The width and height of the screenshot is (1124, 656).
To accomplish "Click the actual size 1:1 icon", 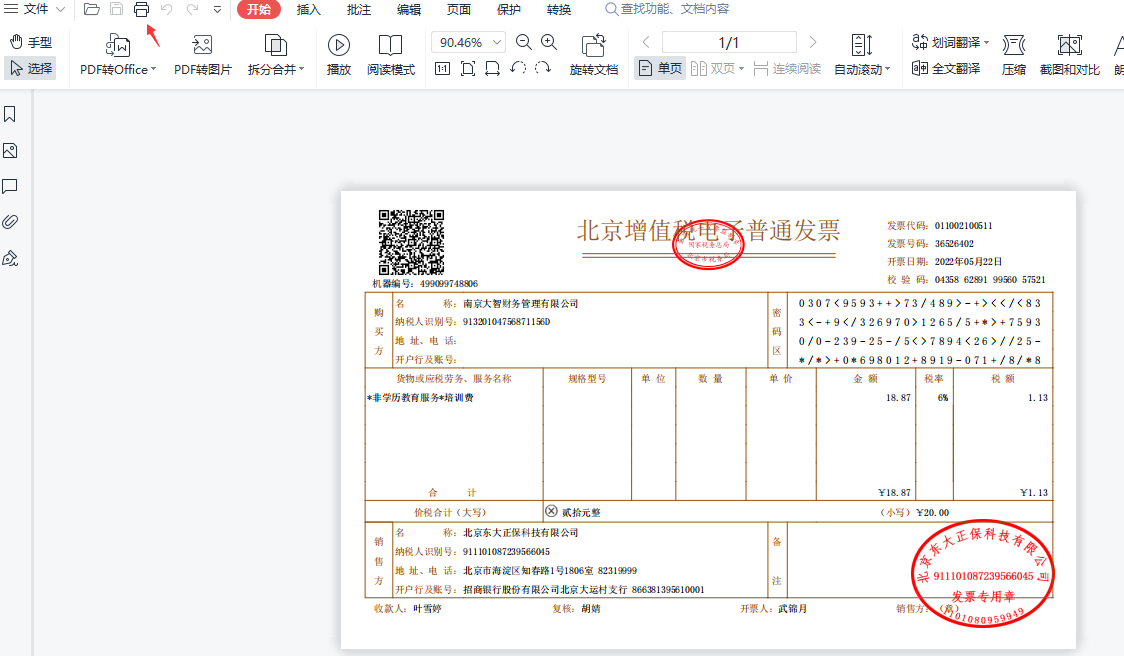I will (x=443, y=69).
